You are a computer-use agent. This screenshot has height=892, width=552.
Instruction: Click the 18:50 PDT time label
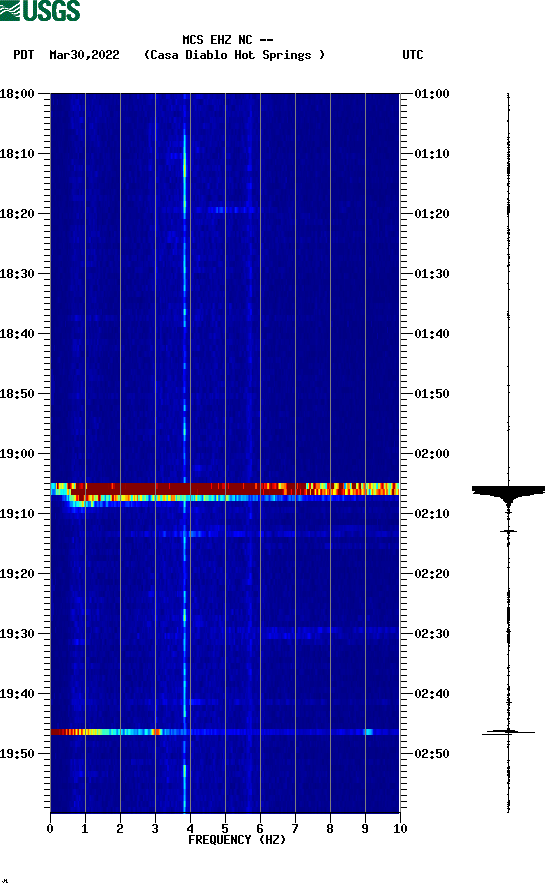coord(17,394)
